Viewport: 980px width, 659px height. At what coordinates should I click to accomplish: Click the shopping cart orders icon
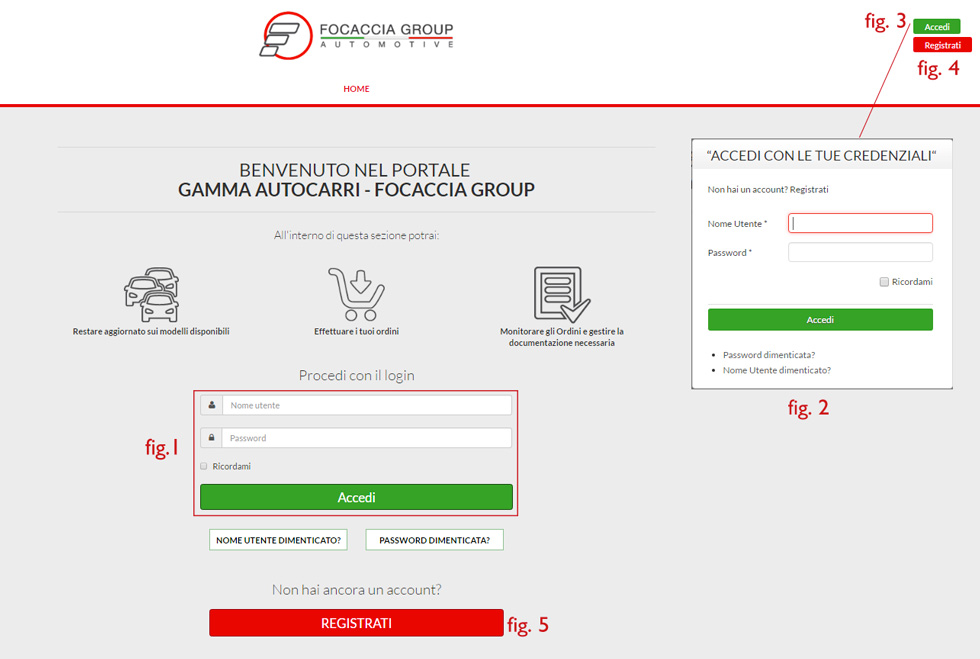[x=356, y=294]
